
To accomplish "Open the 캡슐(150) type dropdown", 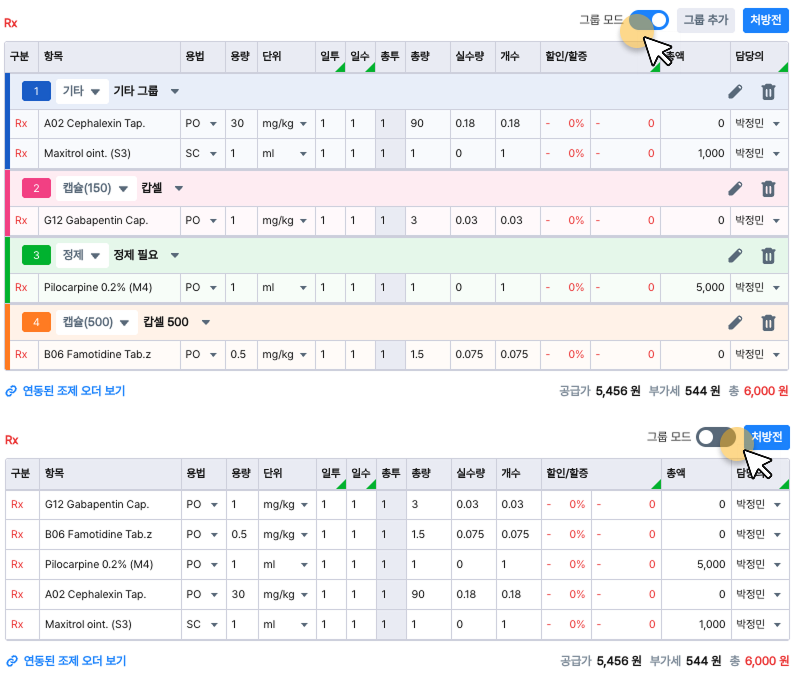I will coord(96,188).
